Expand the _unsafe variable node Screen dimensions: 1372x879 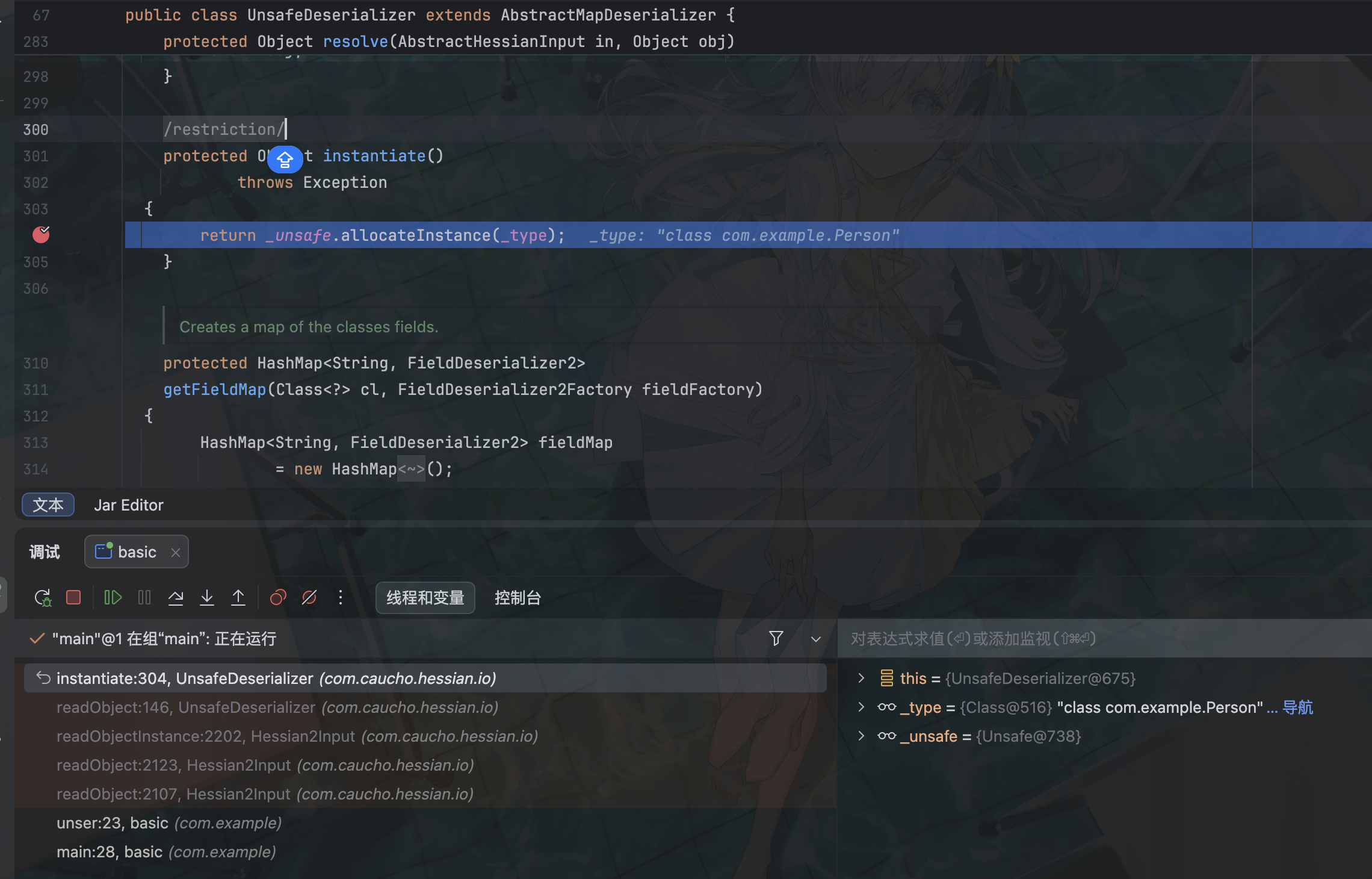[861, 736]
